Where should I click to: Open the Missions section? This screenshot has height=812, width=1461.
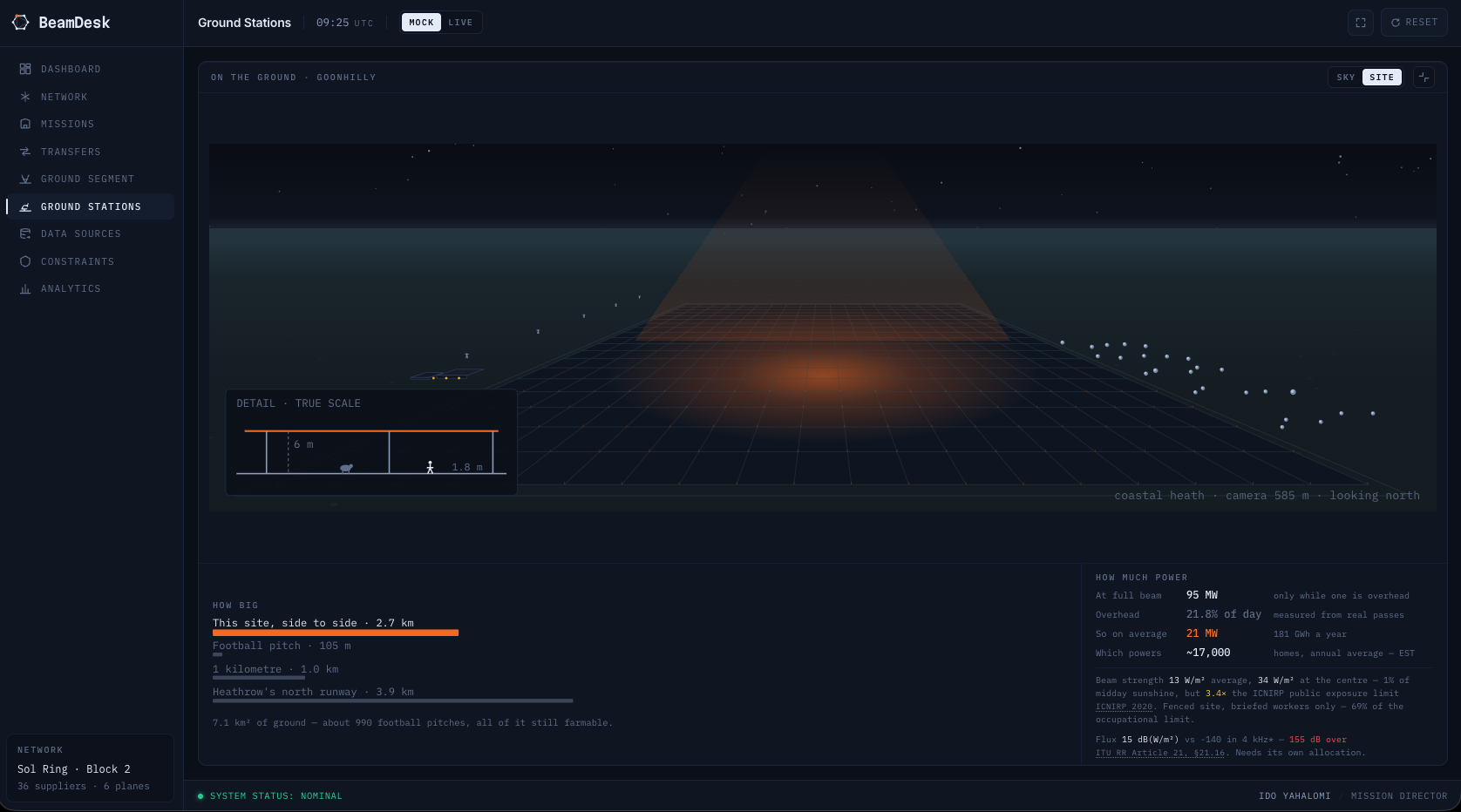(91, 124)
